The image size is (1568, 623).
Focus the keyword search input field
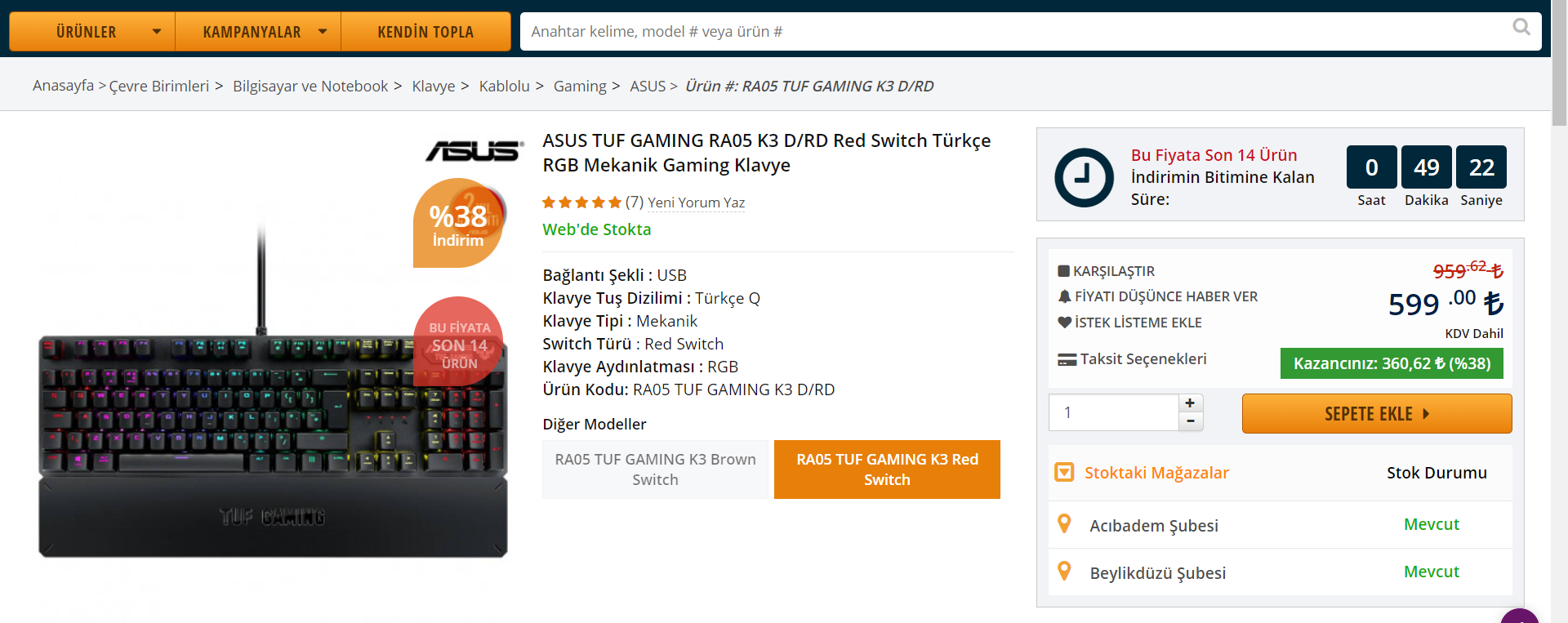[x=1013, y=32]
